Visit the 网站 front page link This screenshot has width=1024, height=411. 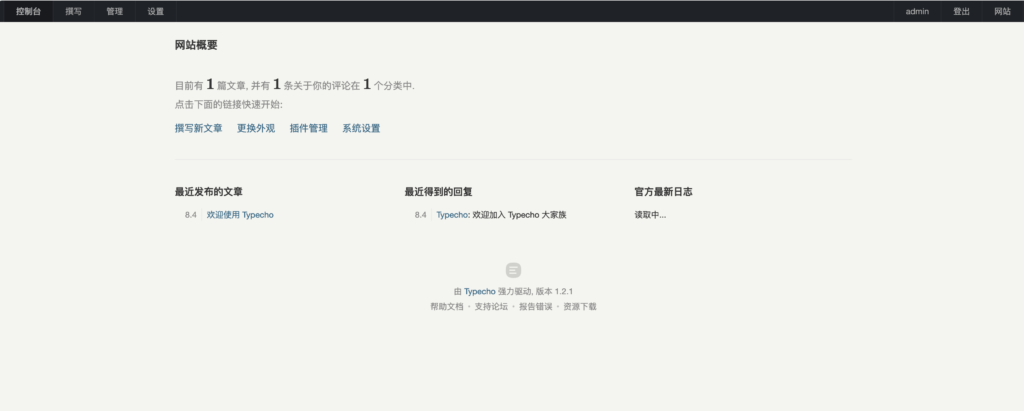pos(1002,11)
